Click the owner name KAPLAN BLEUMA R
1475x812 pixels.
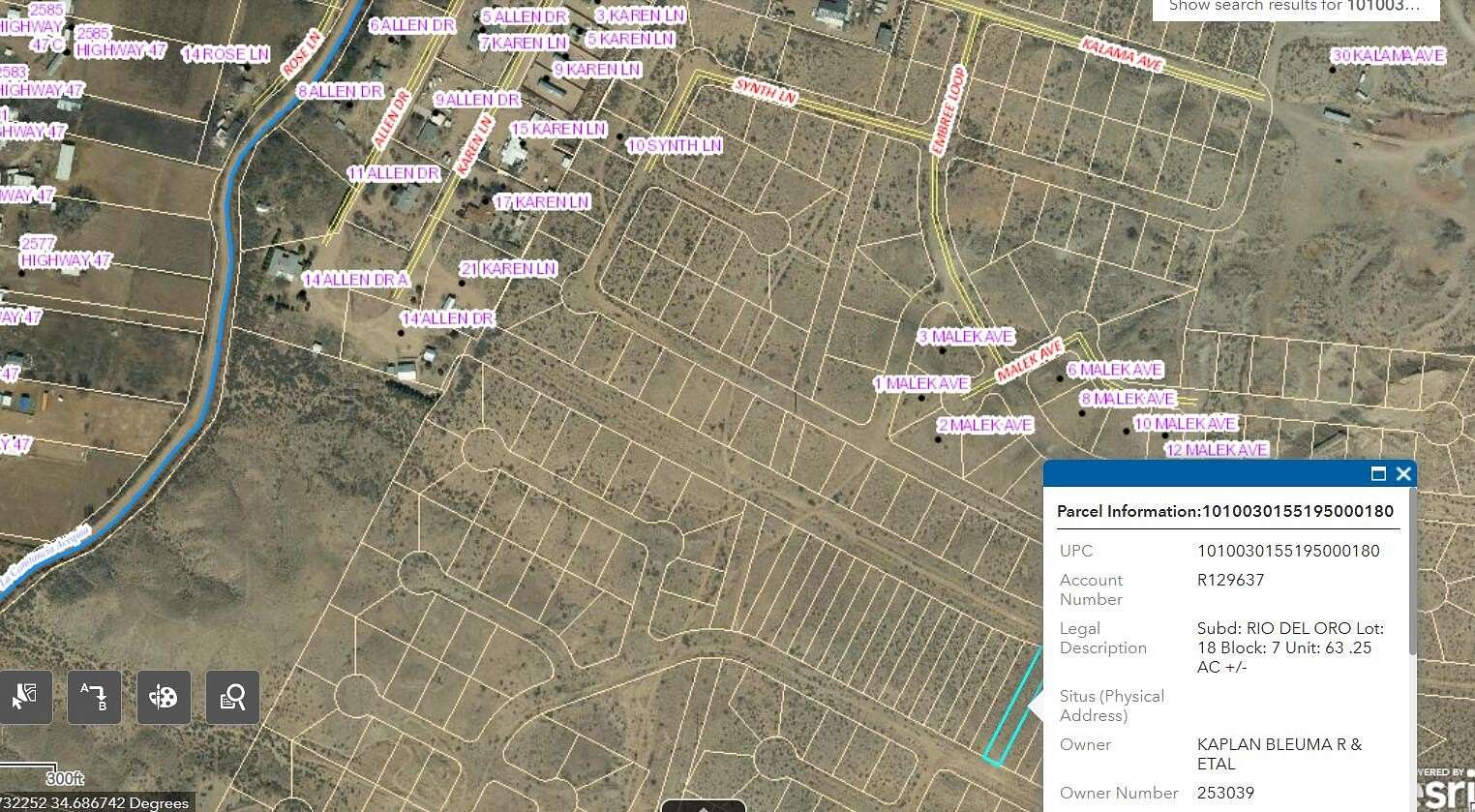point(1278,744)
